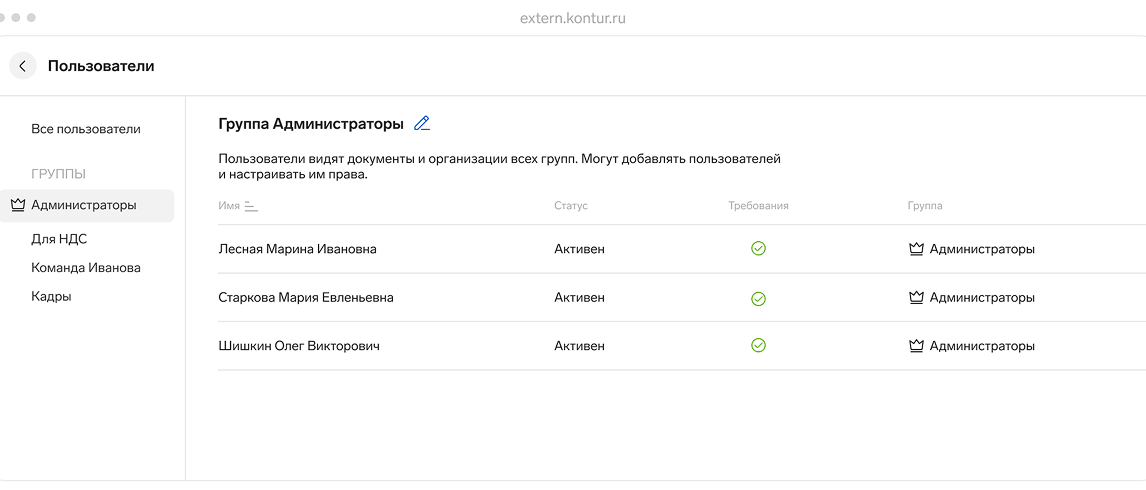
Task: Click the Требования column header
Action: pyautogui.click(x=759, y=206)
